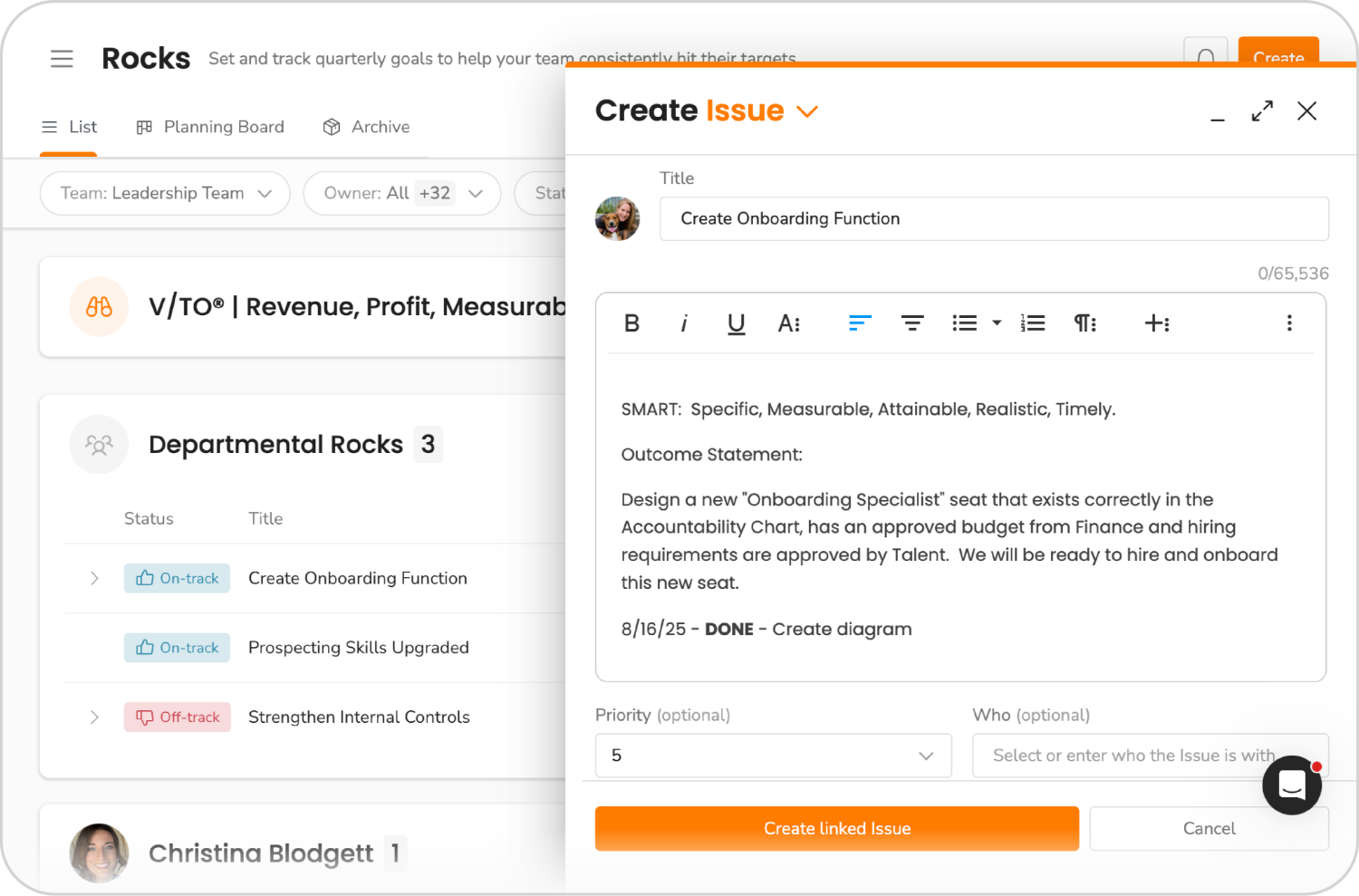Open the paragraph formatting icon
The image size is (1359, 896).
click(1085, 323)
